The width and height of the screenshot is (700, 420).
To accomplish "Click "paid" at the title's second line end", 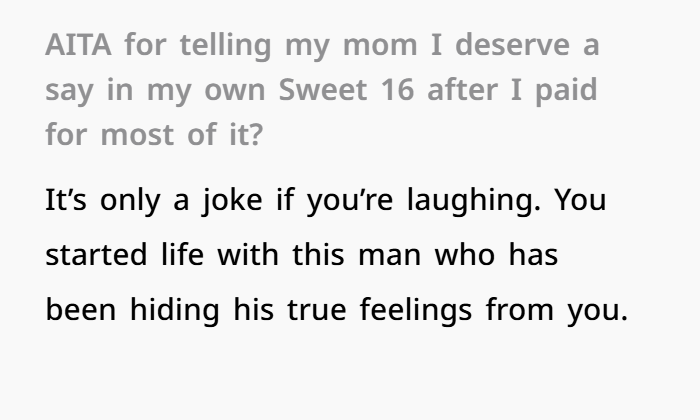I will click(566, 91).
